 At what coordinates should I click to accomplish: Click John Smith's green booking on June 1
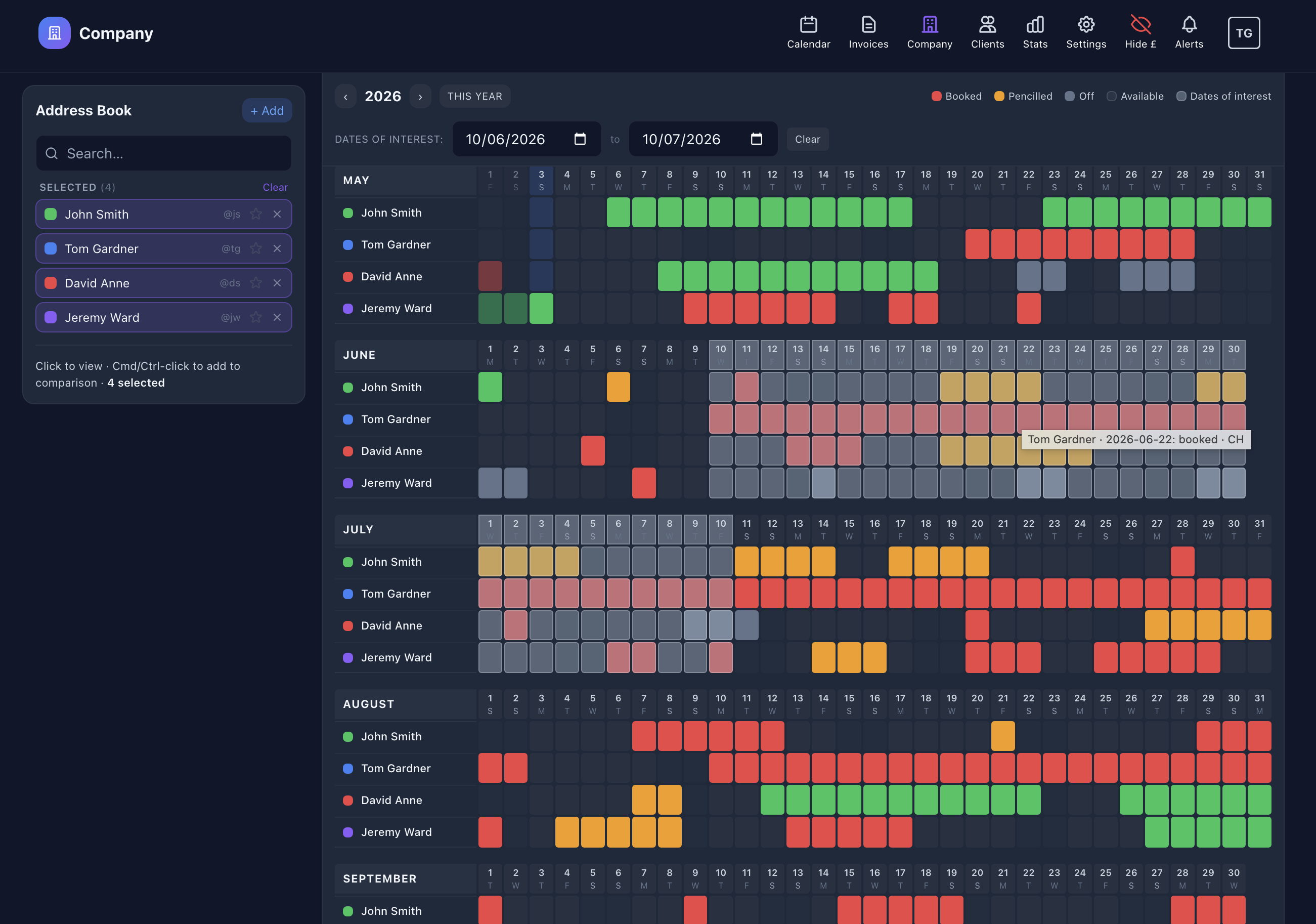(x=490, y=387)
